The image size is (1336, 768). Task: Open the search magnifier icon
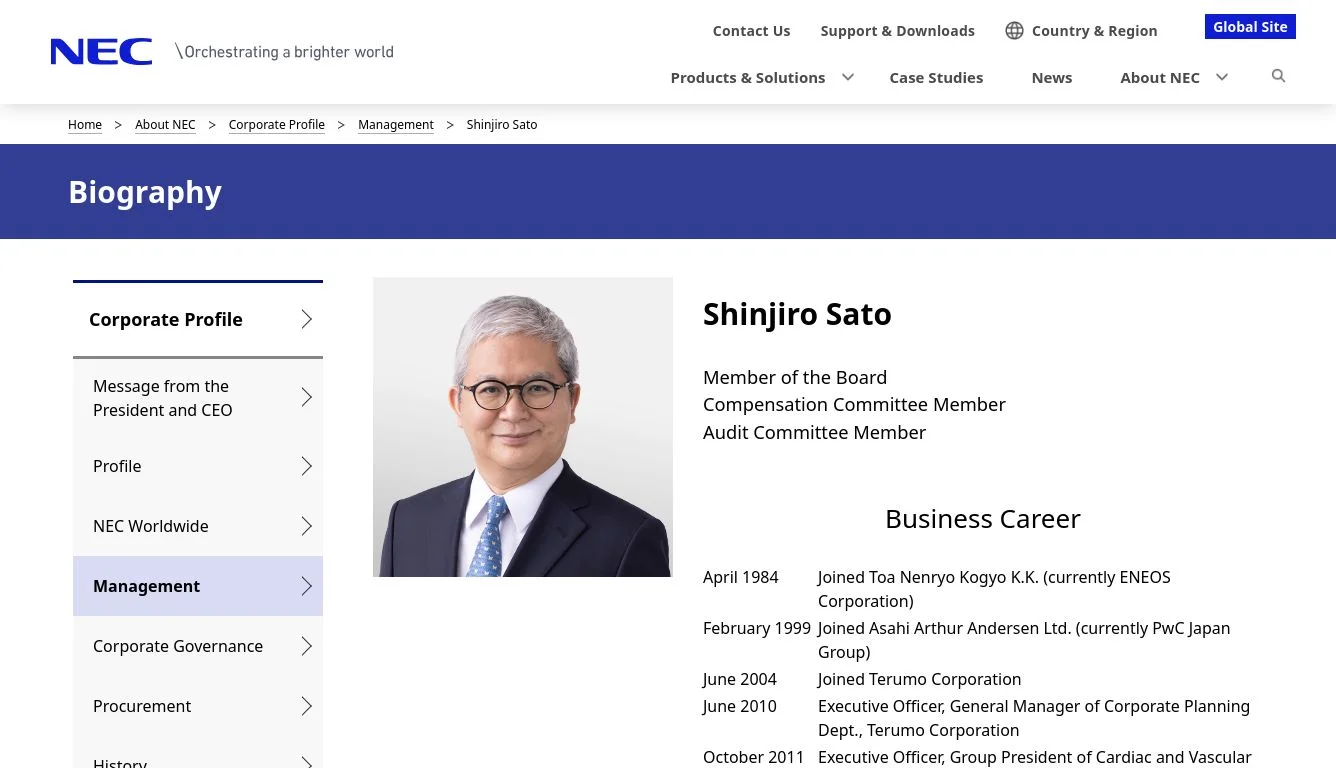(x=1278, y=76)
